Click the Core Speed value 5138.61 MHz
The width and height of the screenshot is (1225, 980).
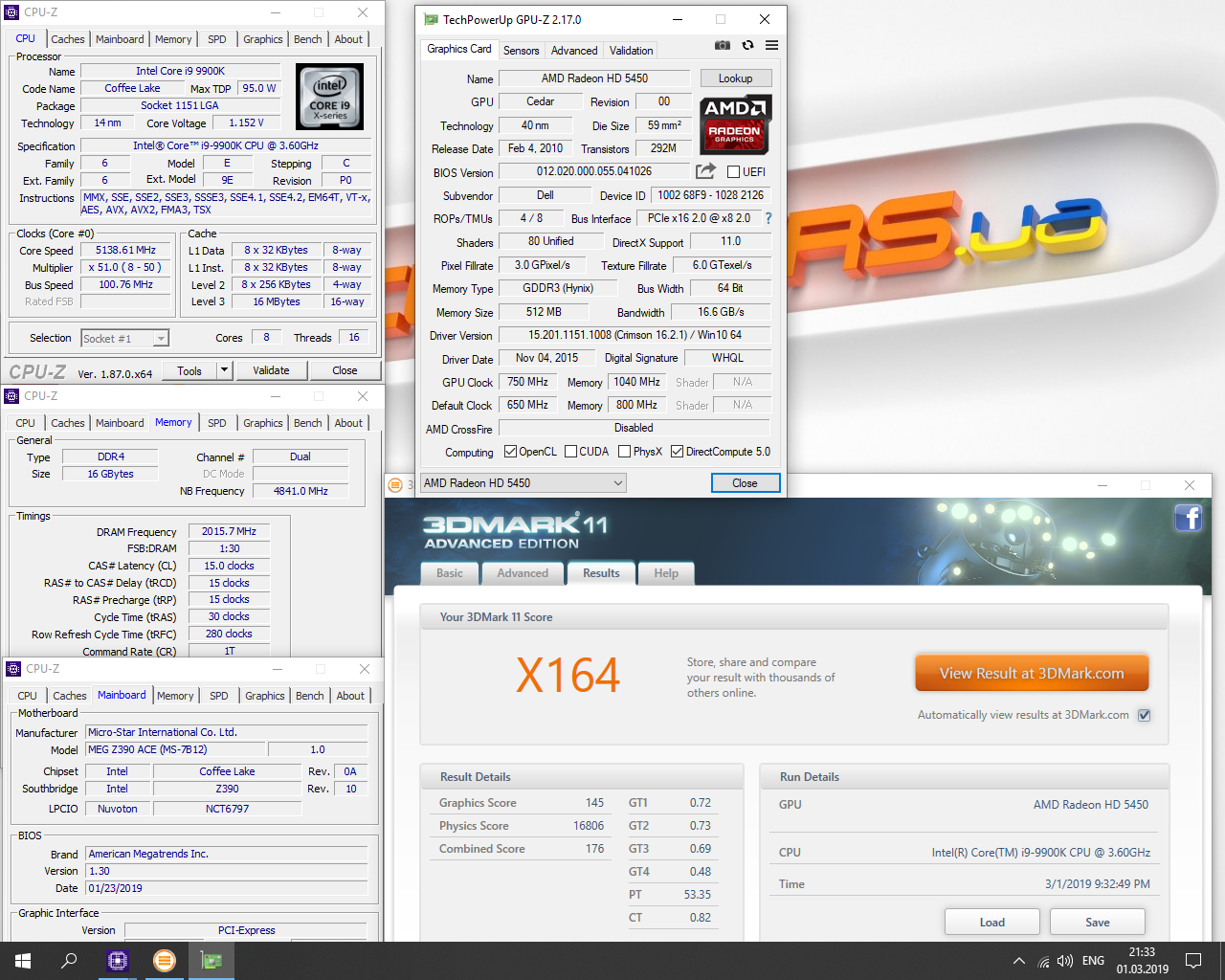click(x=125, y=250)
